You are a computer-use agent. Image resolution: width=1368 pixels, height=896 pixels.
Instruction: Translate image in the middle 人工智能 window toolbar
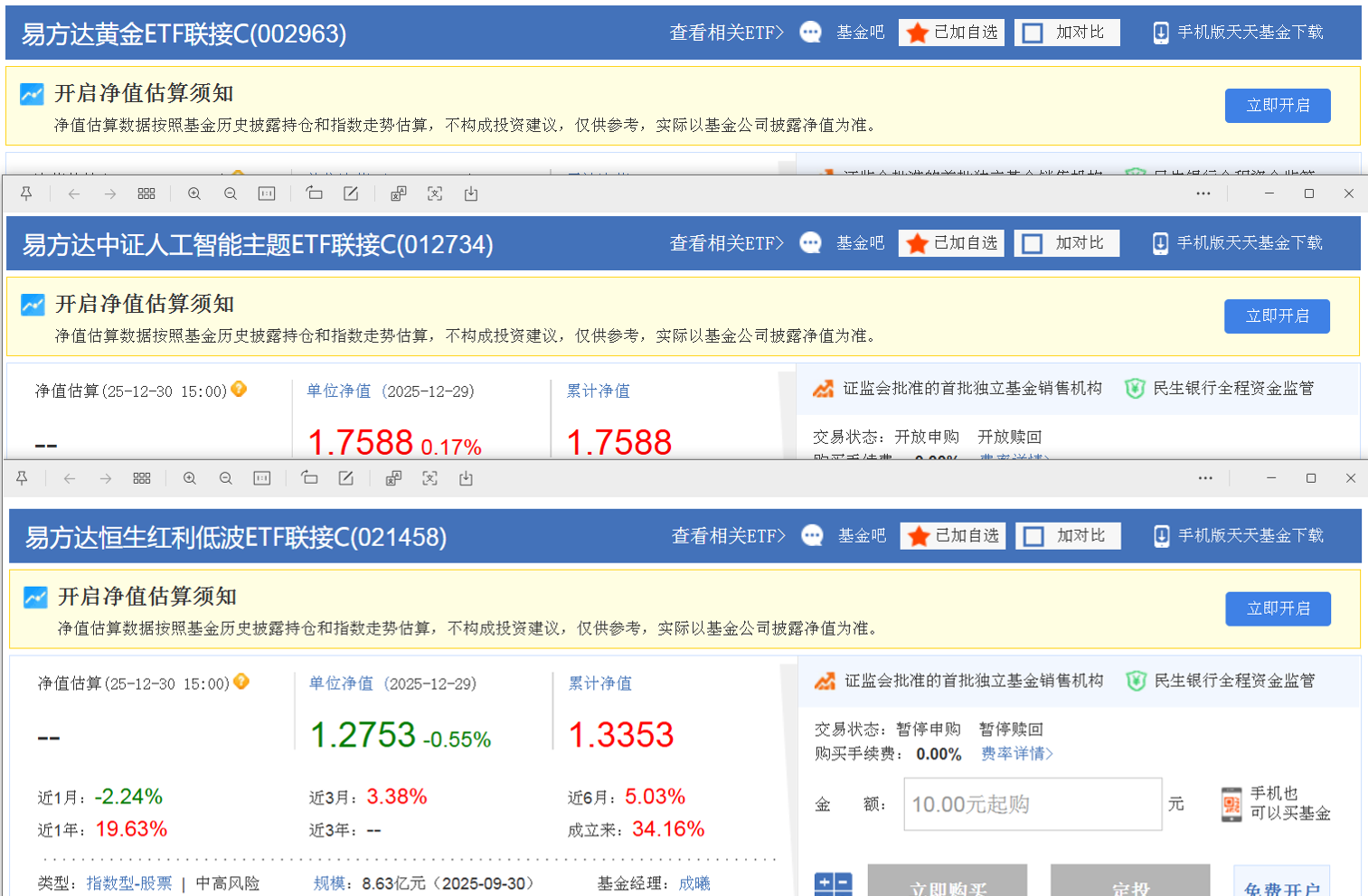(x=399, y=193)
